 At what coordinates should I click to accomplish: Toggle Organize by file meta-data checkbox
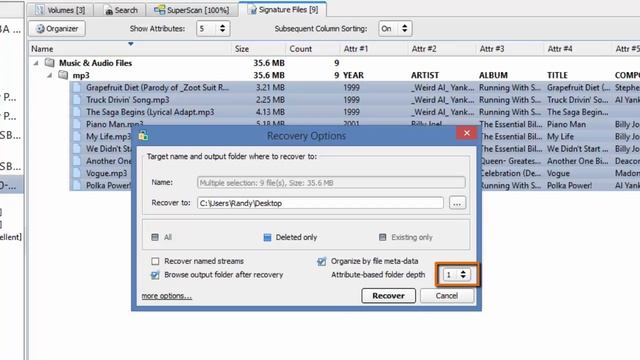(x=322, y=261)
